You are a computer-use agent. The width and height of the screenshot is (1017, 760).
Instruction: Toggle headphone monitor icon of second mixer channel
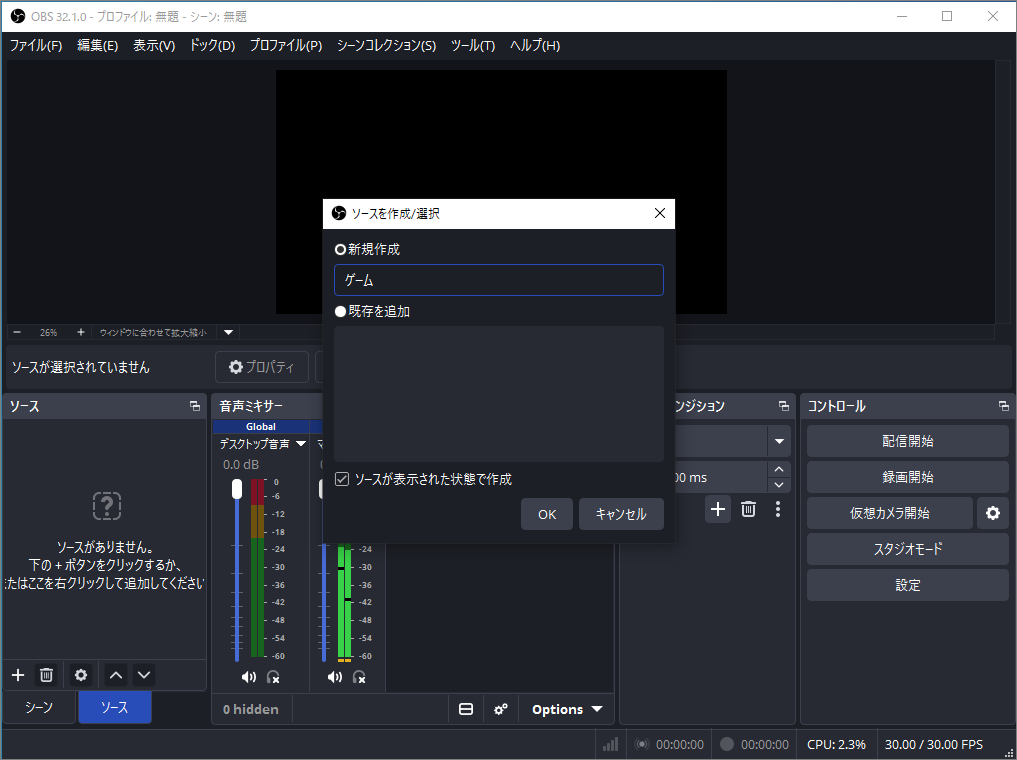[359, 677]
